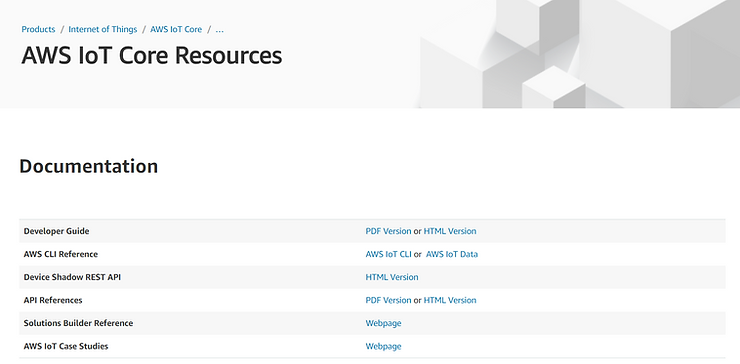
Task: Select the API References row label
Action: click(53, 300)
